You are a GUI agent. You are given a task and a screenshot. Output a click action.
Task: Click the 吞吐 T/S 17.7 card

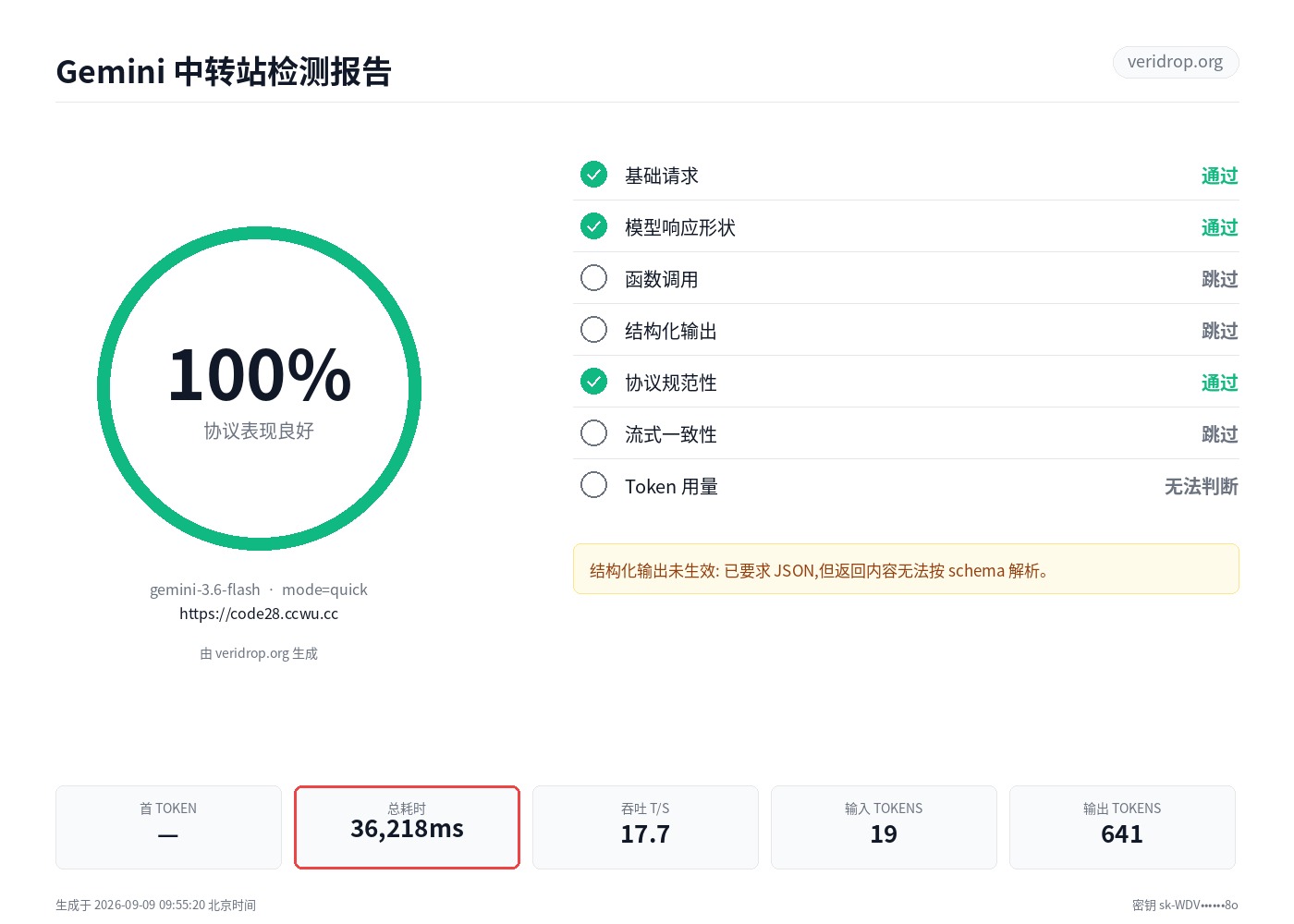(645, 827)
